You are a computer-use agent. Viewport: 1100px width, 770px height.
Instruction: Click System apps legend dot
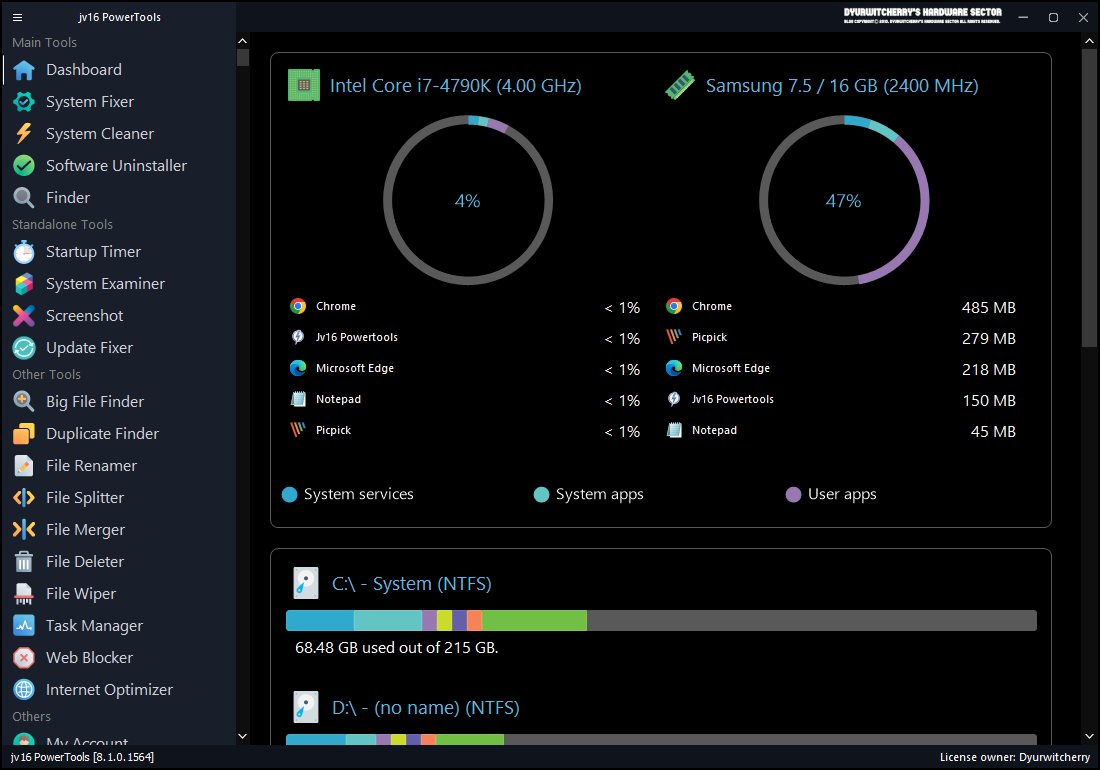point(542,494)
